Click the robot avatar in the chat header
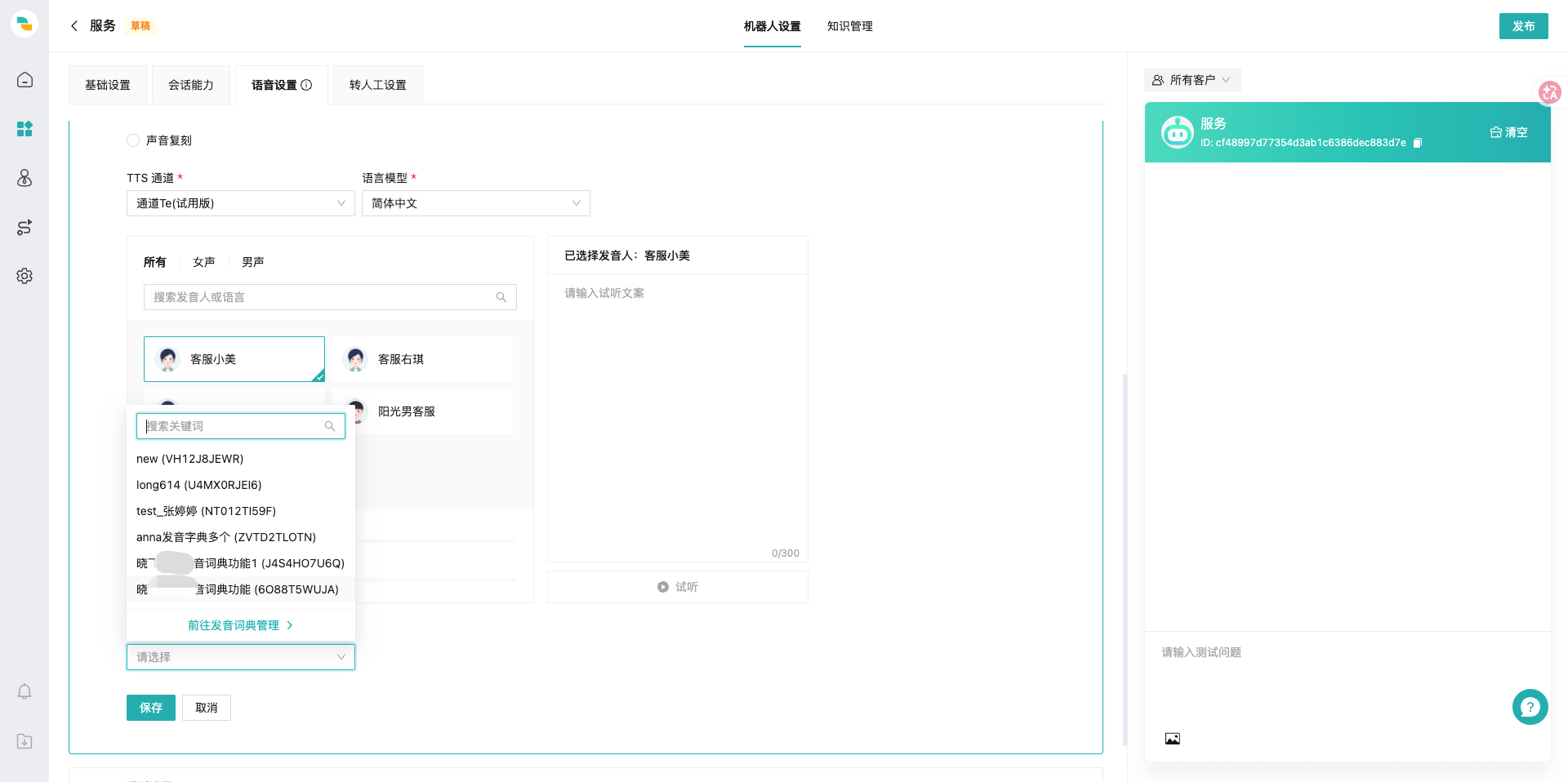The image size is (1568, 782). tap(1178, 132)
